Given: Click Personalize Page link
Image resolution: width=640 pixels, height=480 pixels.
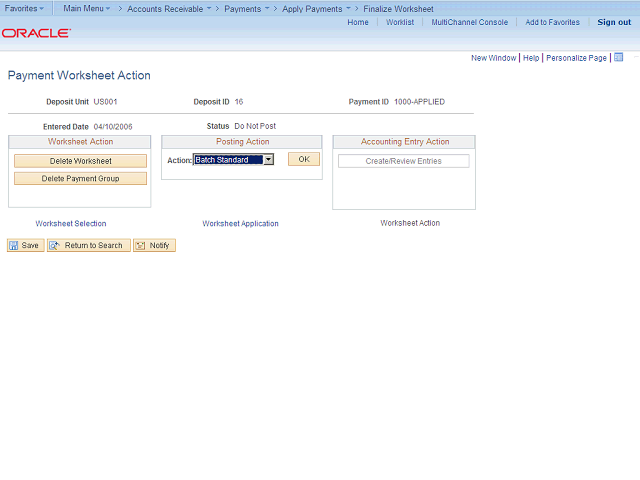Looking at the screenshot, I should point(576,58).
